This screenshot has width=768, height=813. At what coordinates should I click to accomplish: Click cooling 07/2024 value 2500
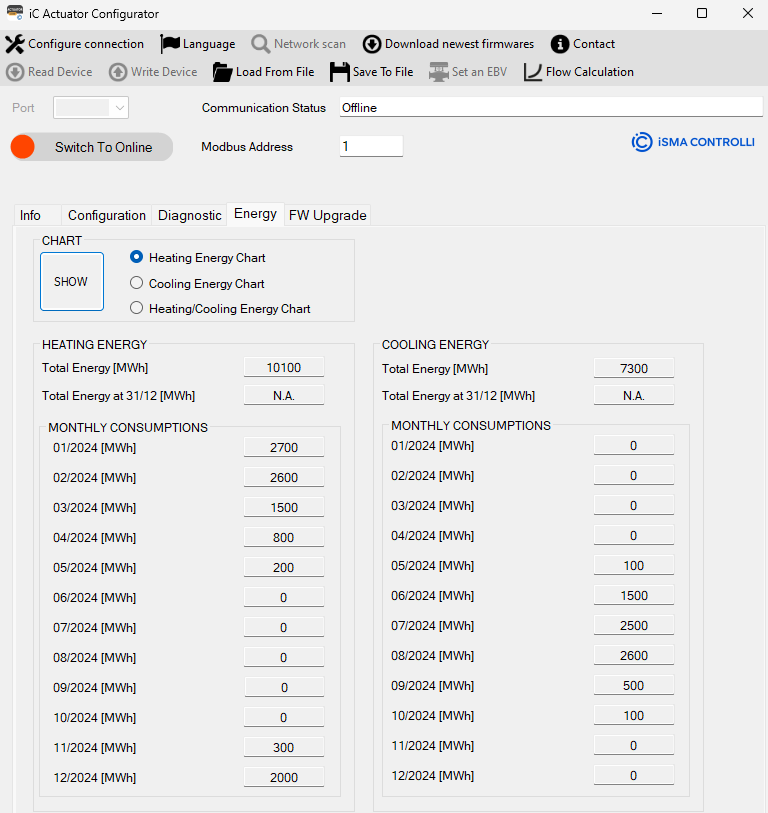634,625
